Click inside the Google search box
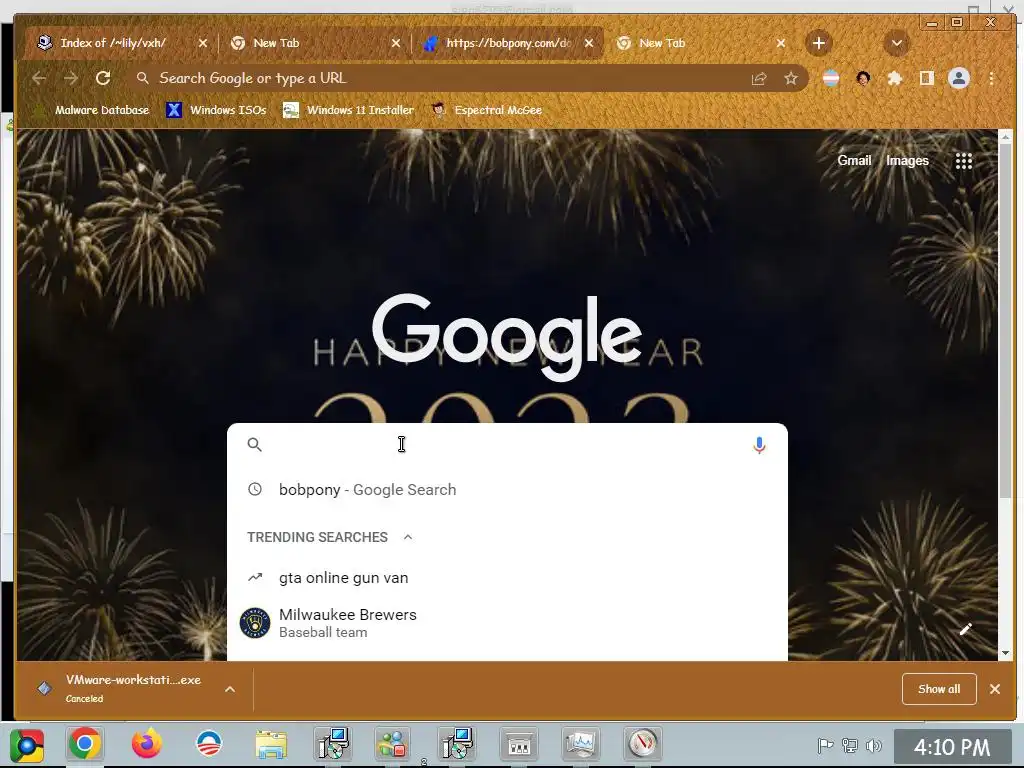Image resolution: width=1024 pixels, height=768 pixels. coord(507,445)
